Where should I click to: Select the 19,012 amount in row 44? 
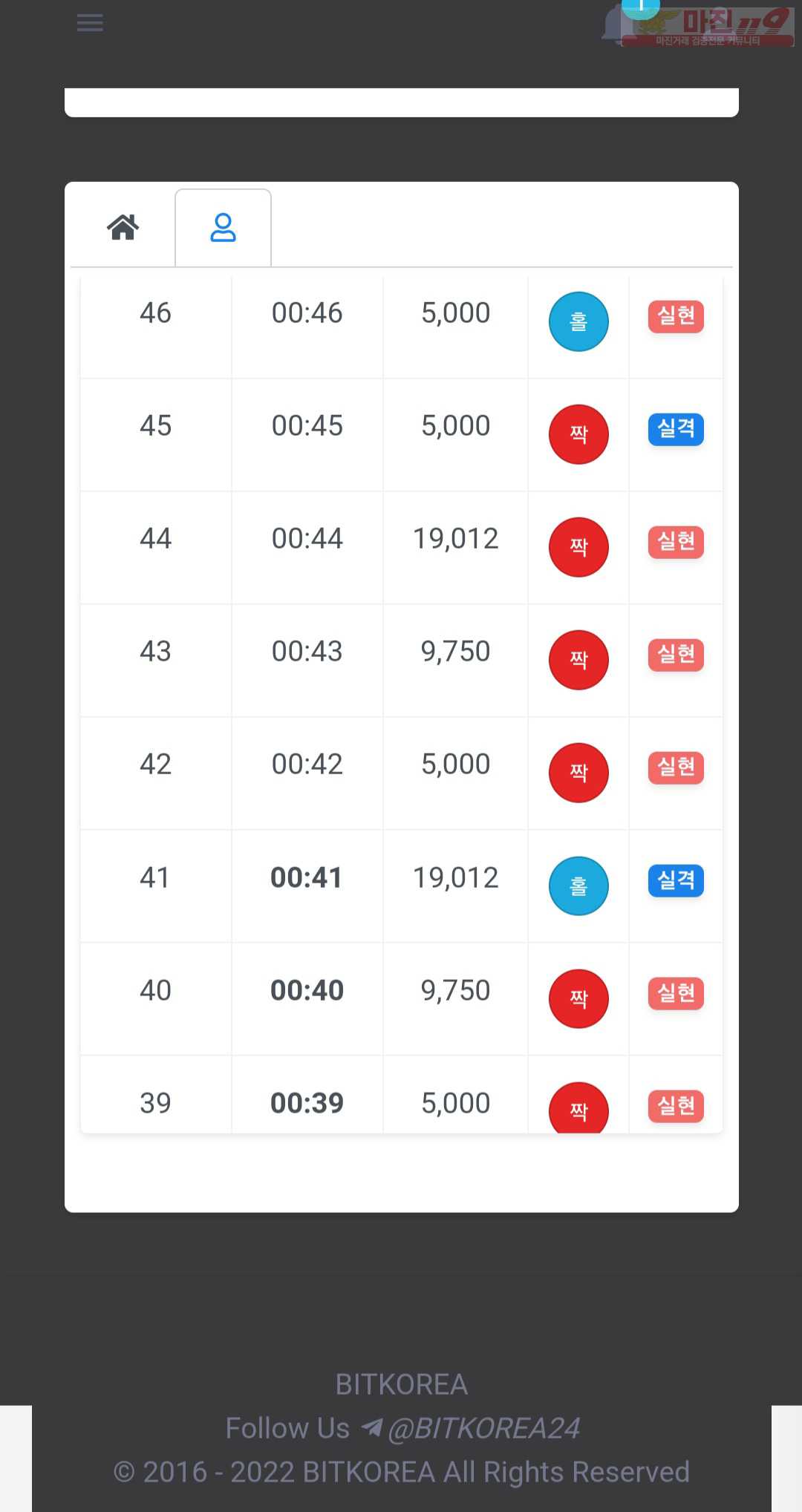pos(455,539)
